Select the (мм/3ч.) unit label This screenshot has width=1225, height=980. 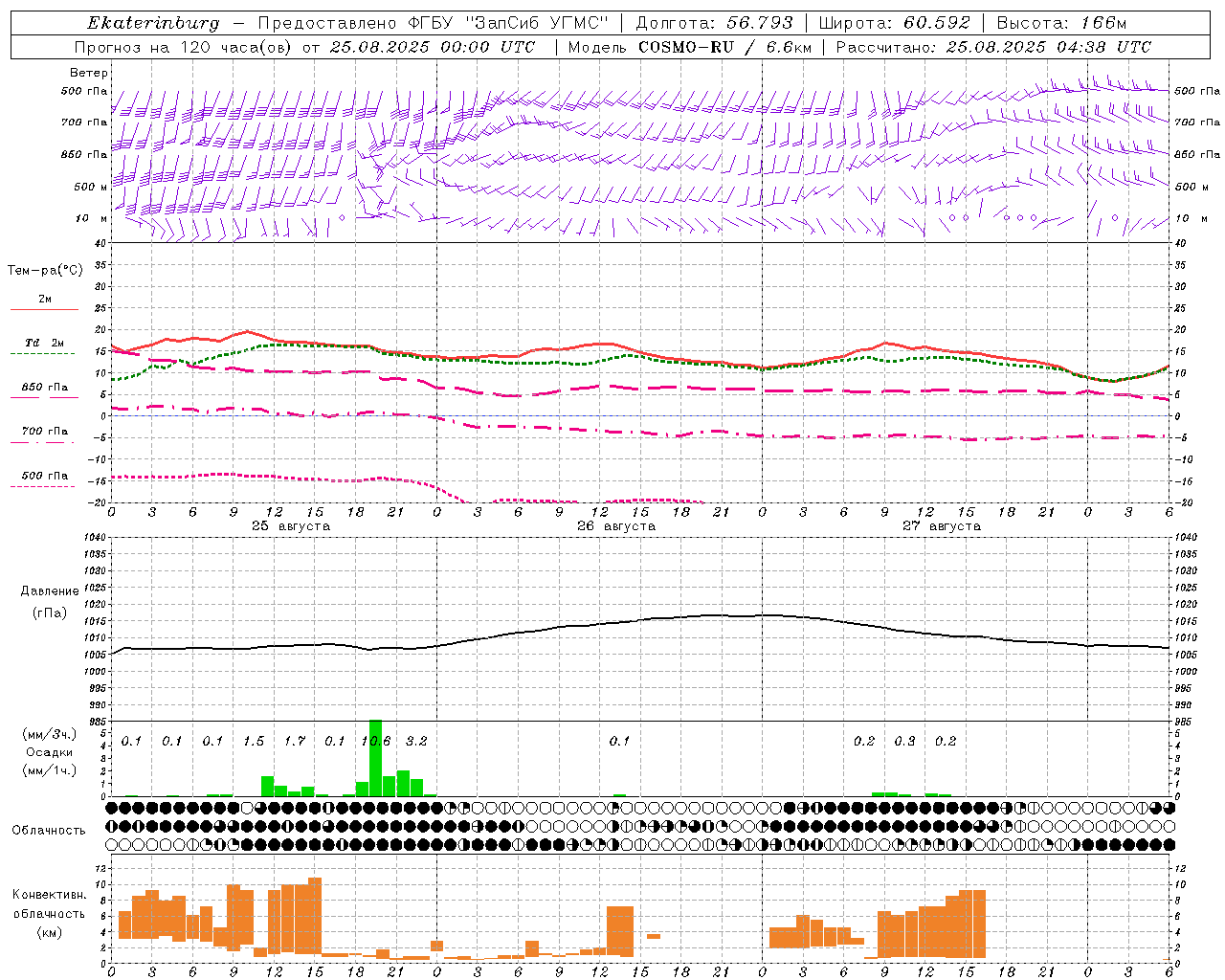click(x=50, y=734)
